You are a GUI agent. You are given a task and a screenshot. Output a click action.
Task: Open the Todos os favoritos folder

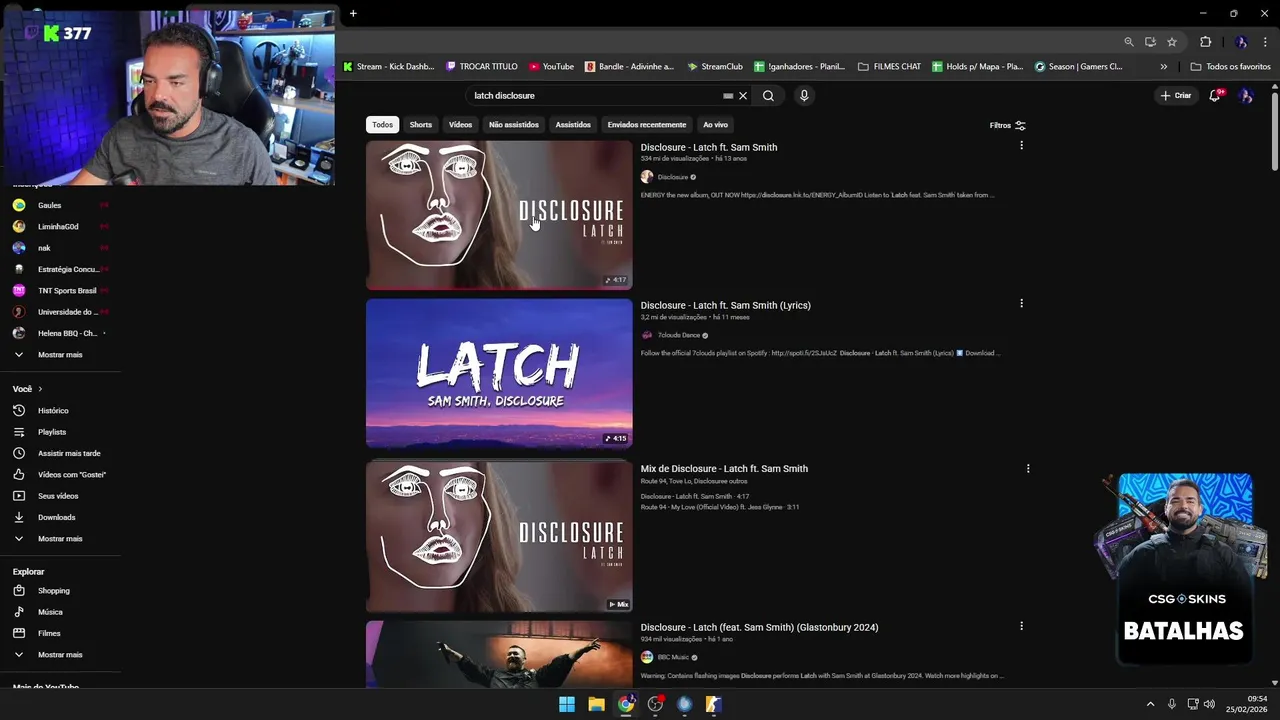[x=1231, y=67]
